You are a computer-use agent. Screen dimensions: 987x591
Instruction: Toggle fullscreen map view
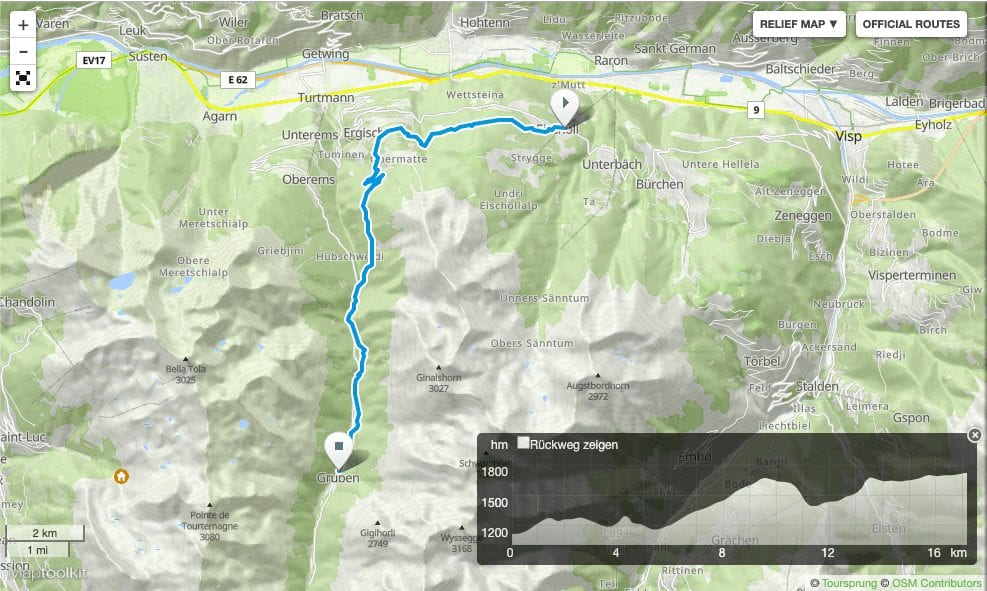(x=23, y=78)
